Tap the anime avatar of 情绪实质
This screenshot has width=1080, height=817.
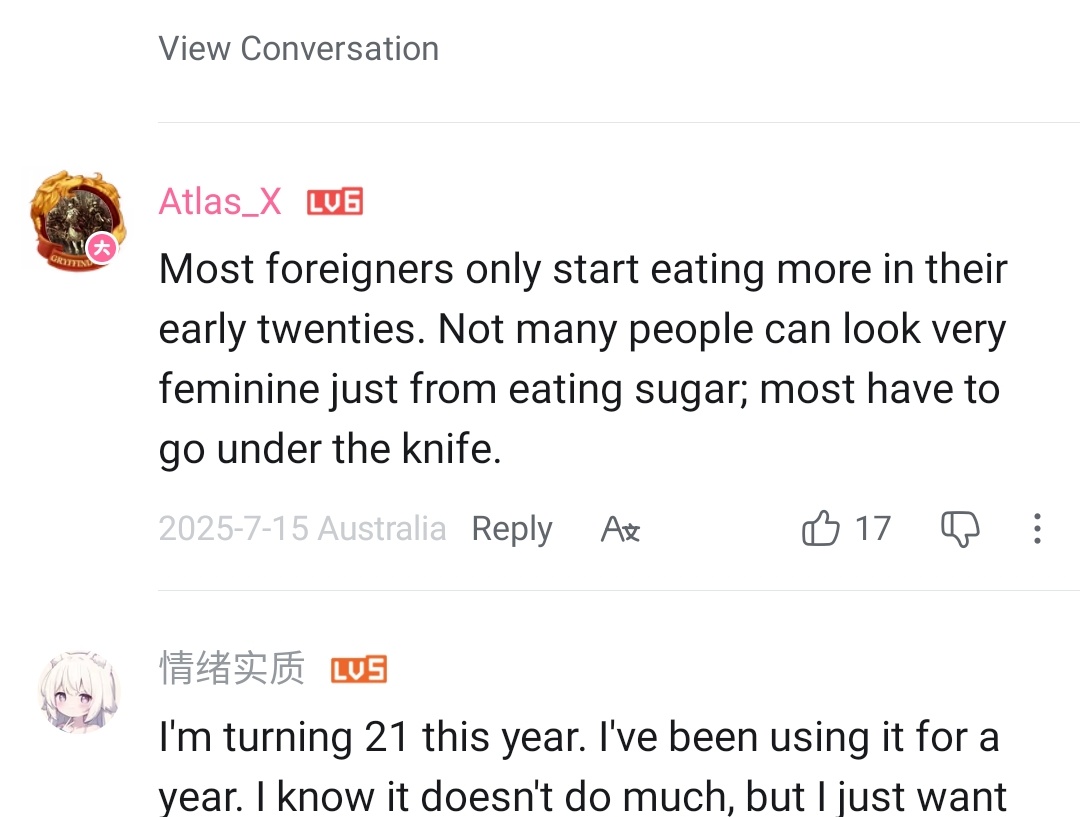point(78,692)
